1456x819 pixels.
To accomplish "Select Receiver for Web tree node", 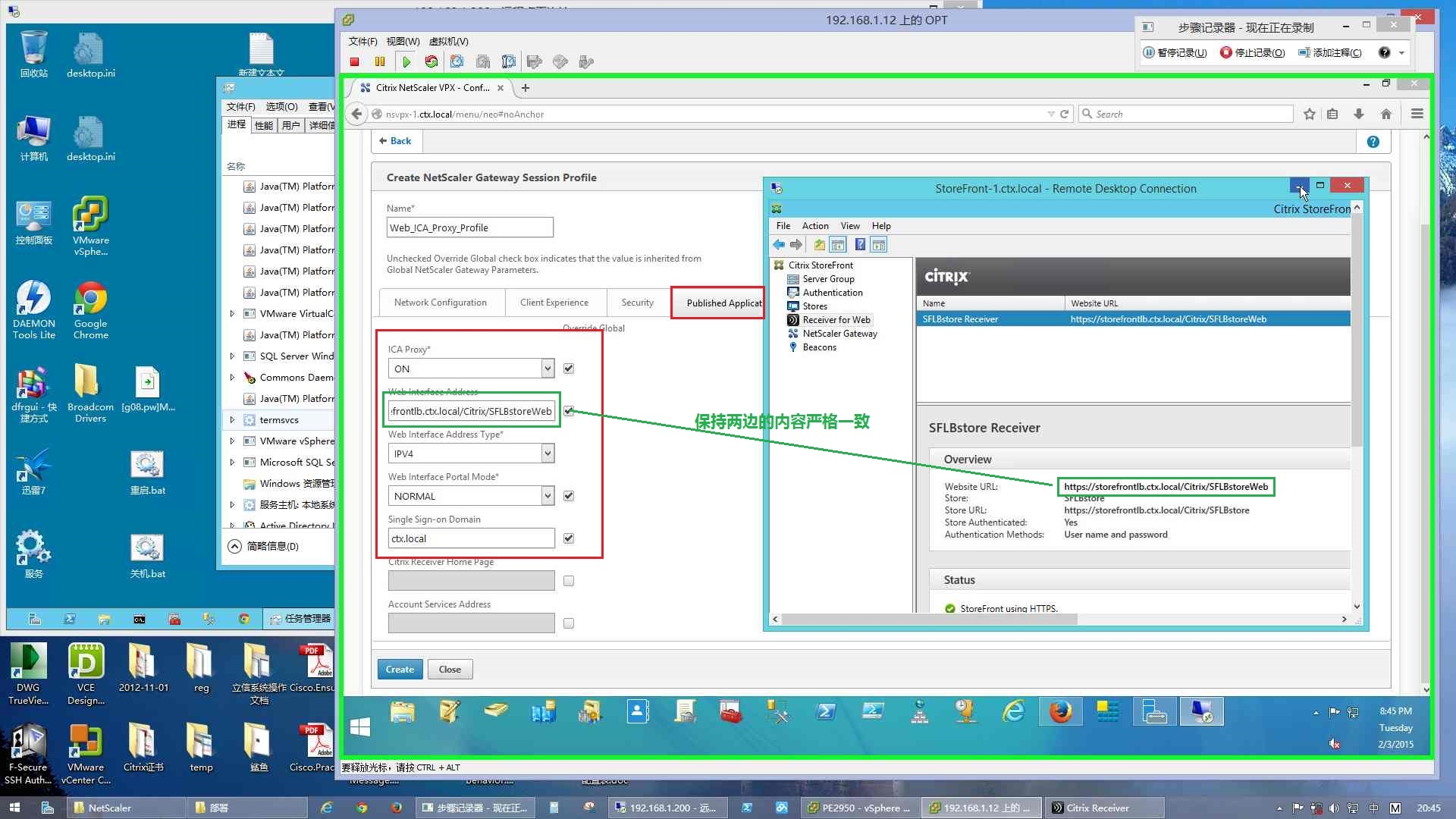I will tap(836, 320).
